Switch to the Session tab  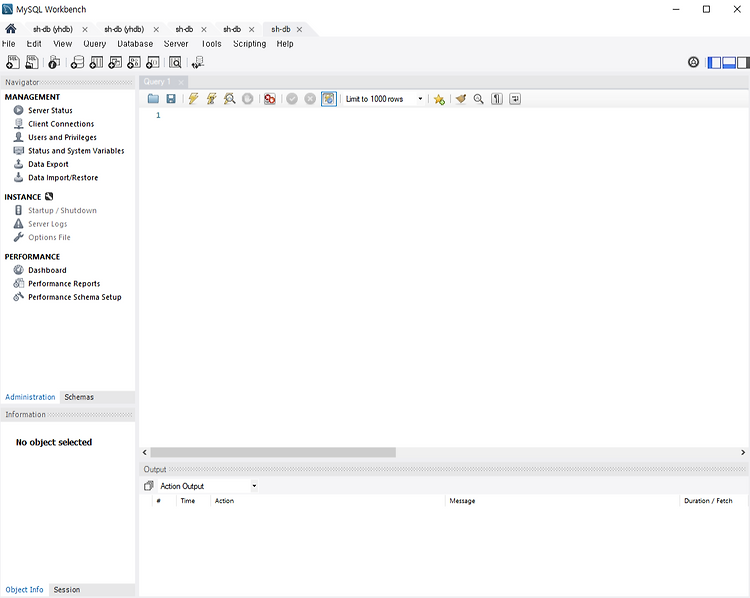point(66,590)
